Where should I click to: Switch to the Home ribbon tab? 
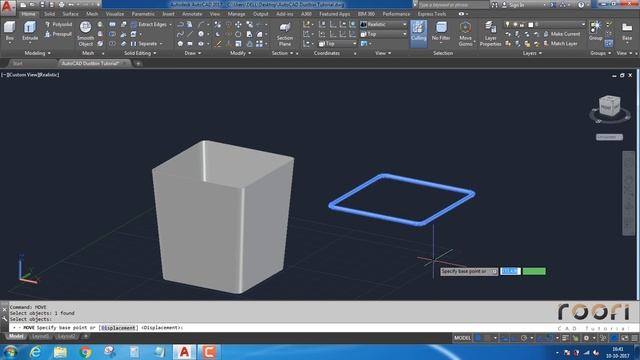click(x=28, y=14)
